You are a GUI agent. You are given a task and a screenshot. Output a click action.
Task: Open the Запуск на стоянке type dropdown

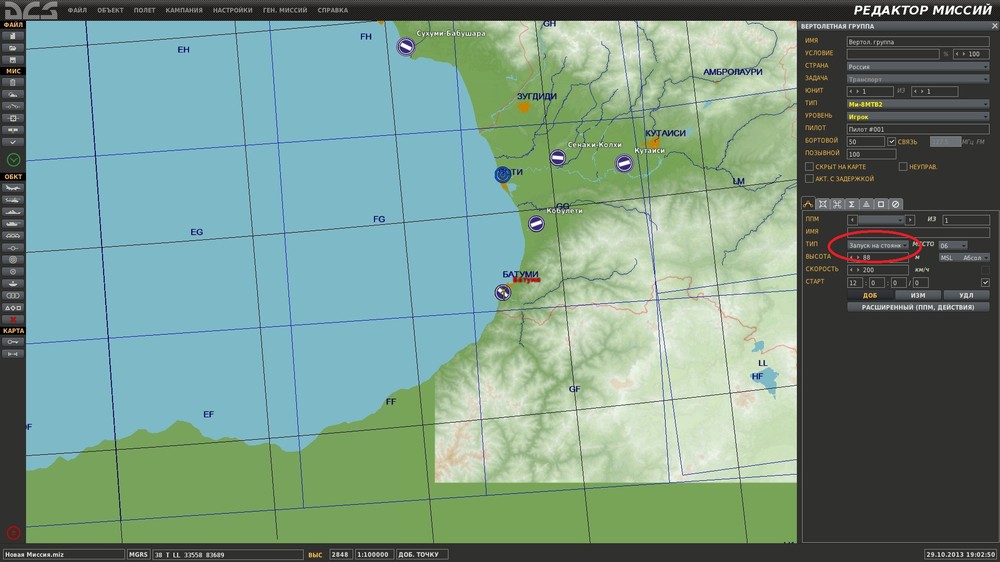878,244
